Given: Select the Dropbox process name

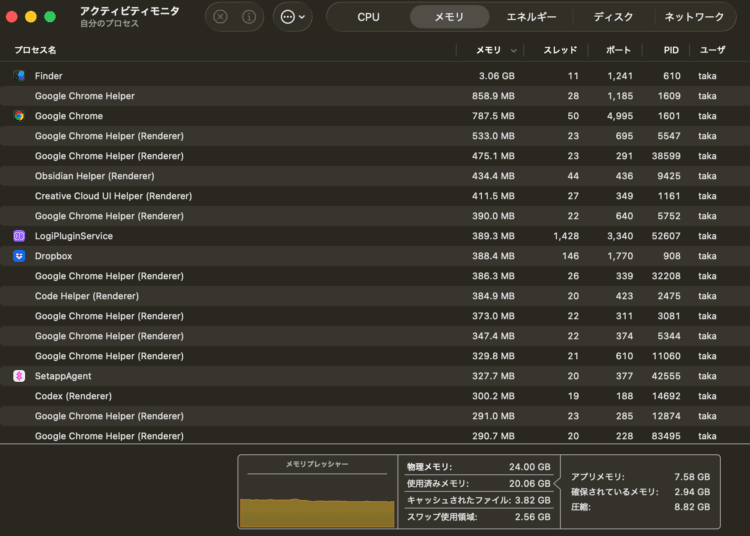Looking at the screenshot, I should point(54,256).
